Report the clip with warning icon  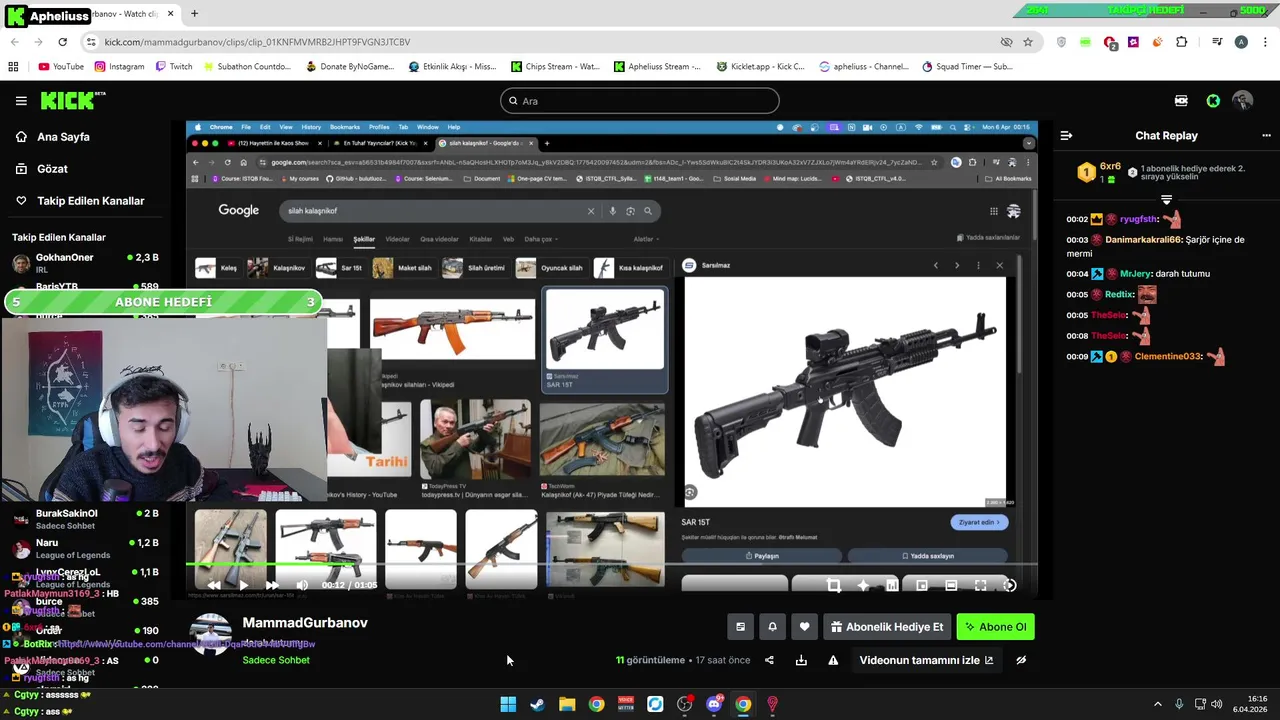[x=833, y=660]
